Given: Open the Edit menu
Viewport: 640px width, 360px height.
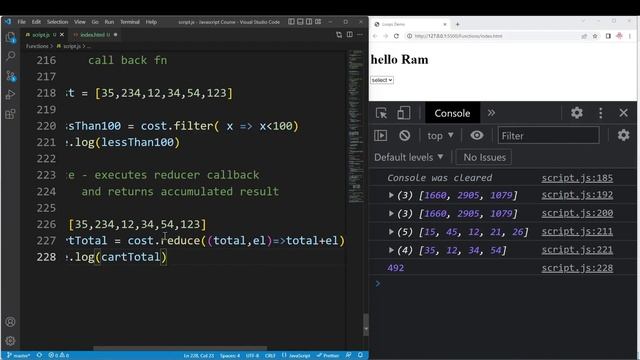Looking at the screenshot, I should pos(36,22).
